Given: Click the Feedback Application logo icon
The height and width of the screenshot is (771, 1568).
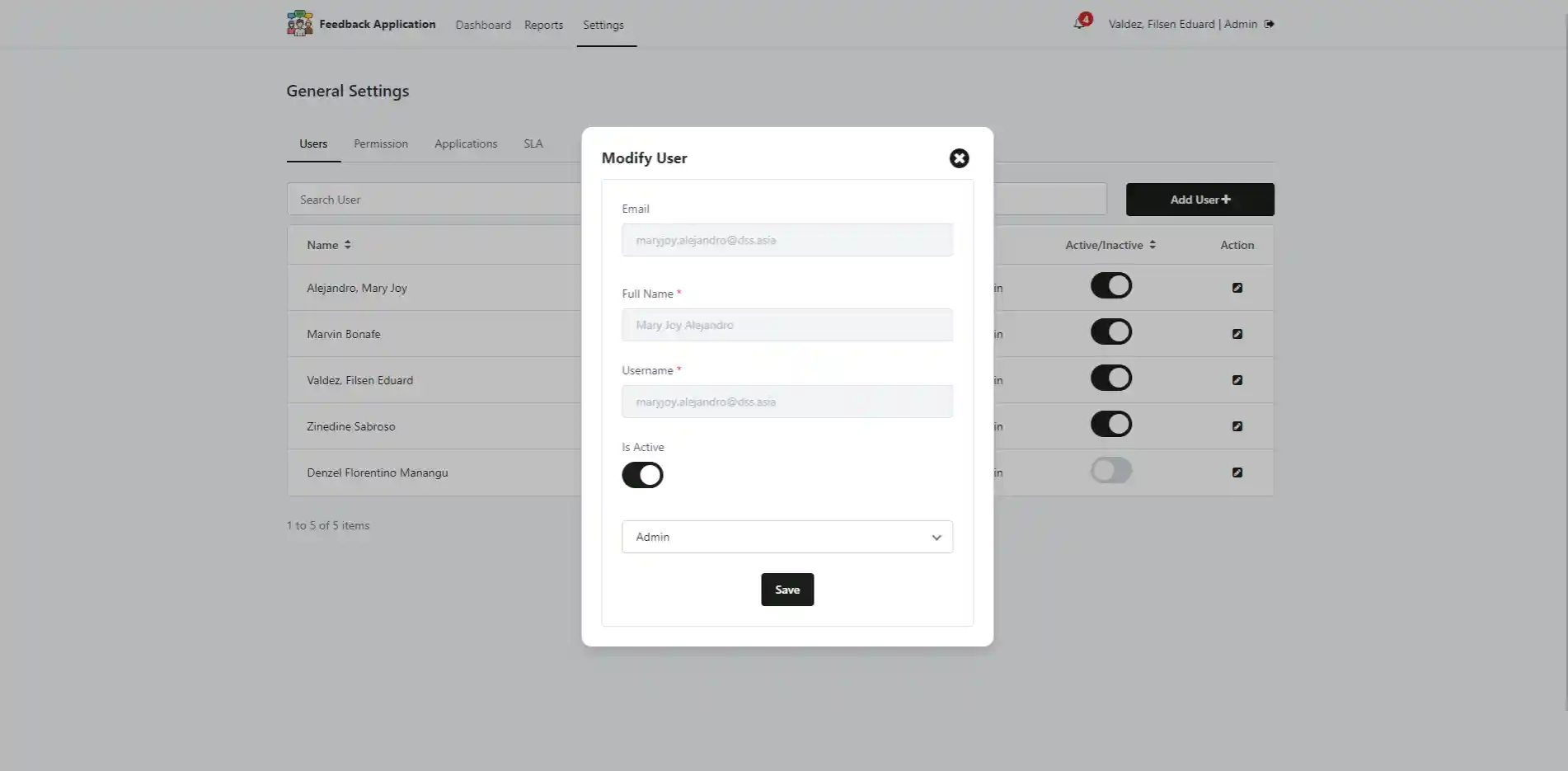Looking at the screenshot, I should coord(300,23).
